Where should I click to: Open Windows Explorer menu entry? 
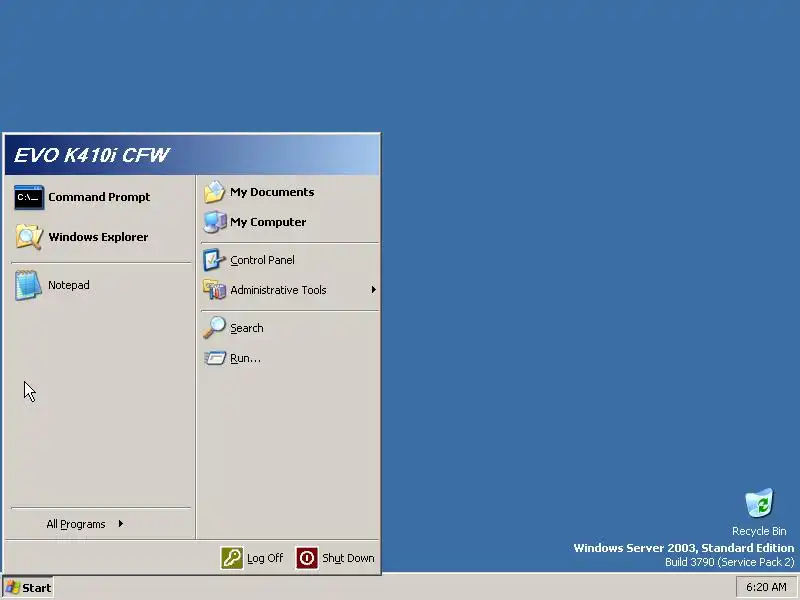[x=98, y=237]
